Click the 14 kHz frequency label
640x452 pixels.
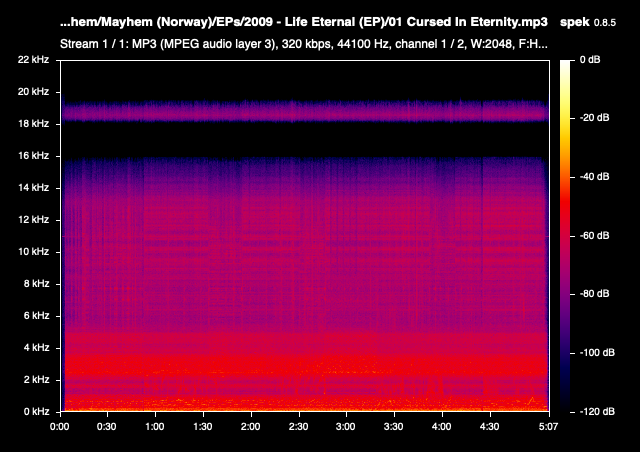point(33,187)
